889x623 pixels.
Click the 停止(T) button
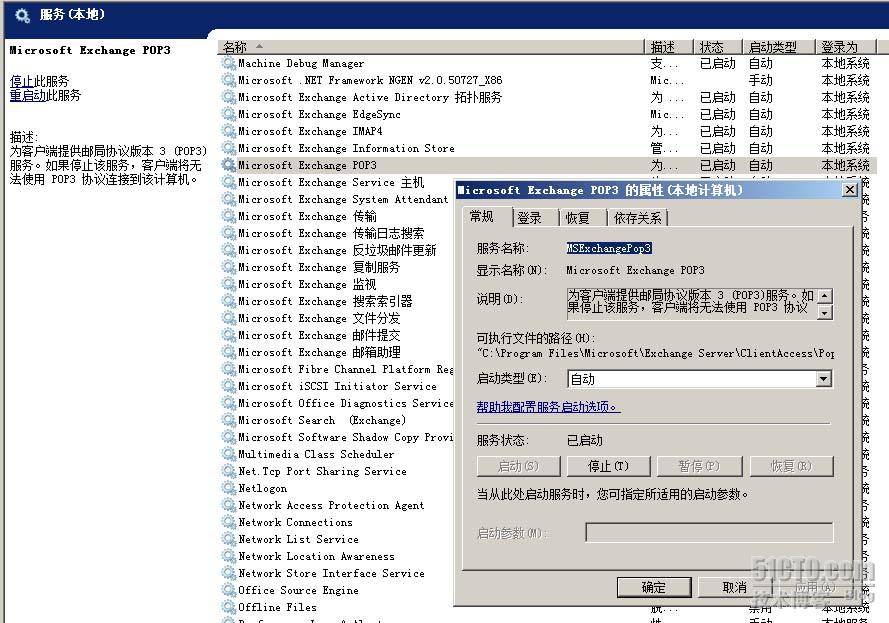(x=608, y=467)
